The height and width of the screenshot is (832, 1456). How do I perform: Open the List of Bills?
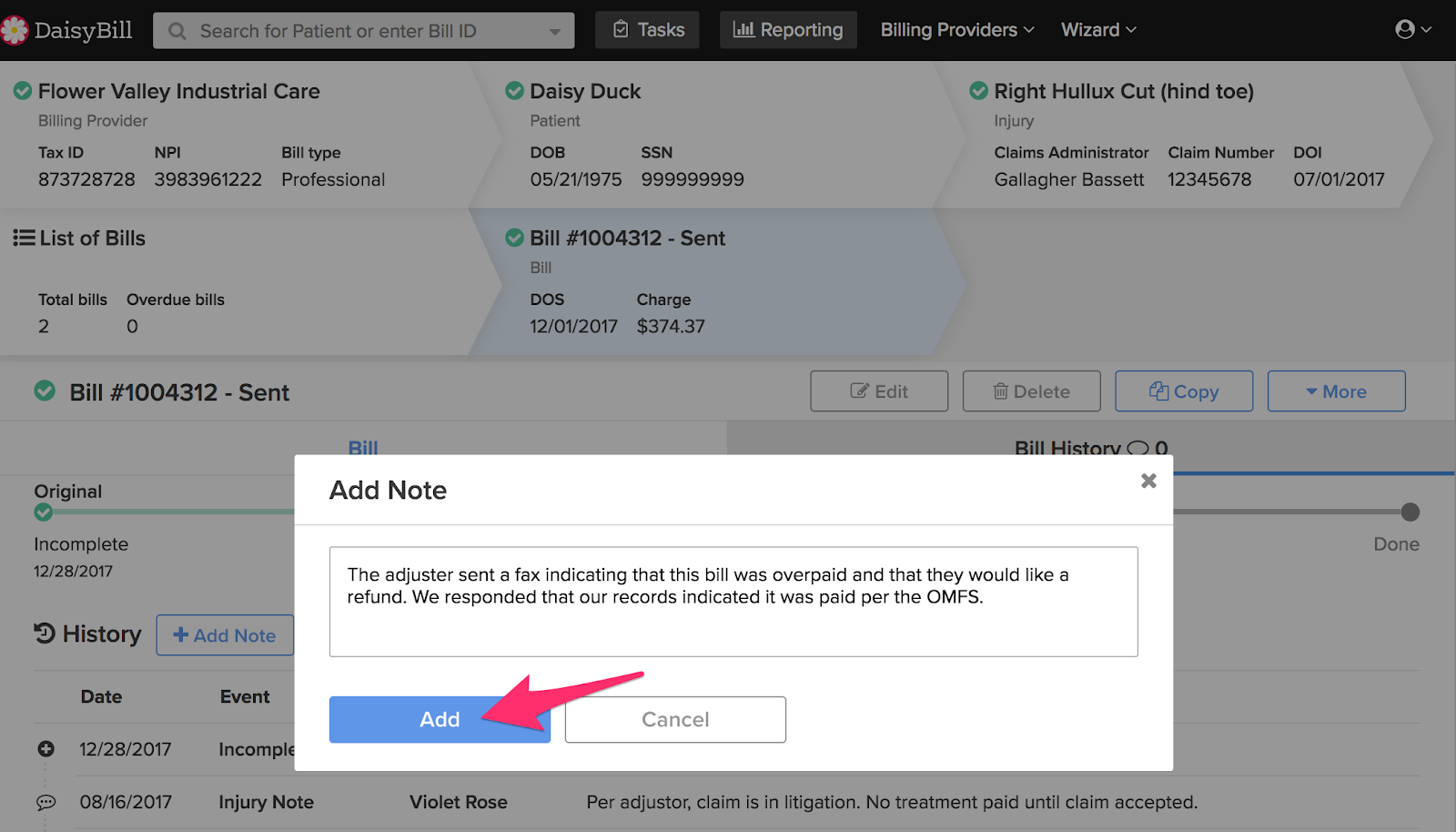(92, 238)
